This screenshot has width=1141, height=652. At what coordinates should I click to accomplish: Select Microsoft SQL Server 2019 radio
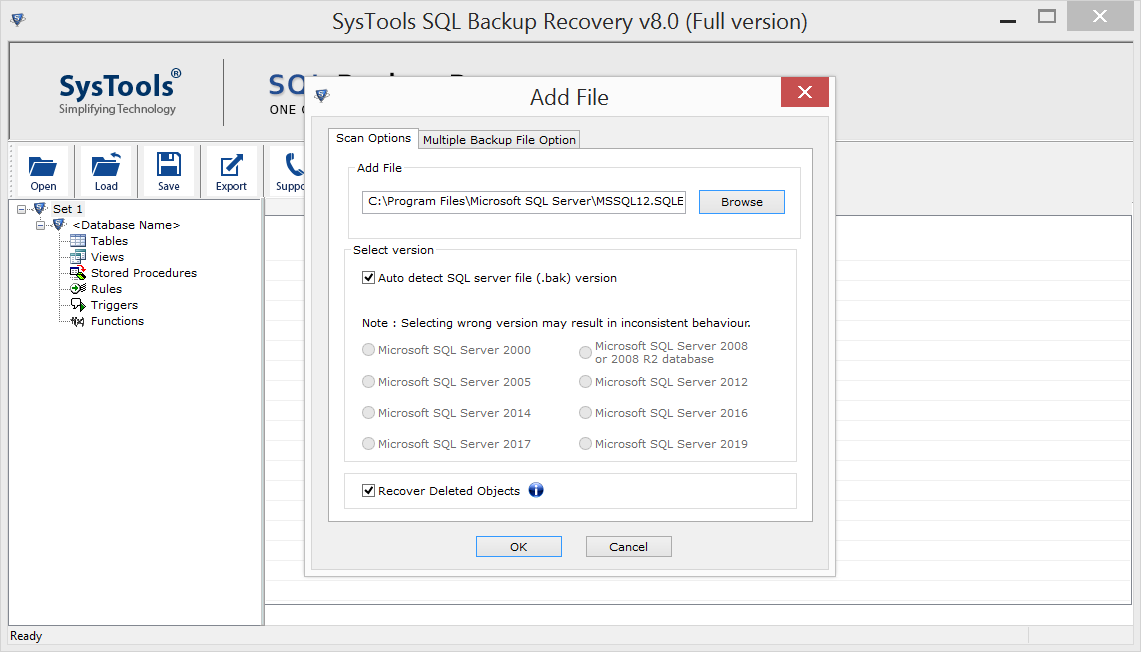click(x=585, y=443)
